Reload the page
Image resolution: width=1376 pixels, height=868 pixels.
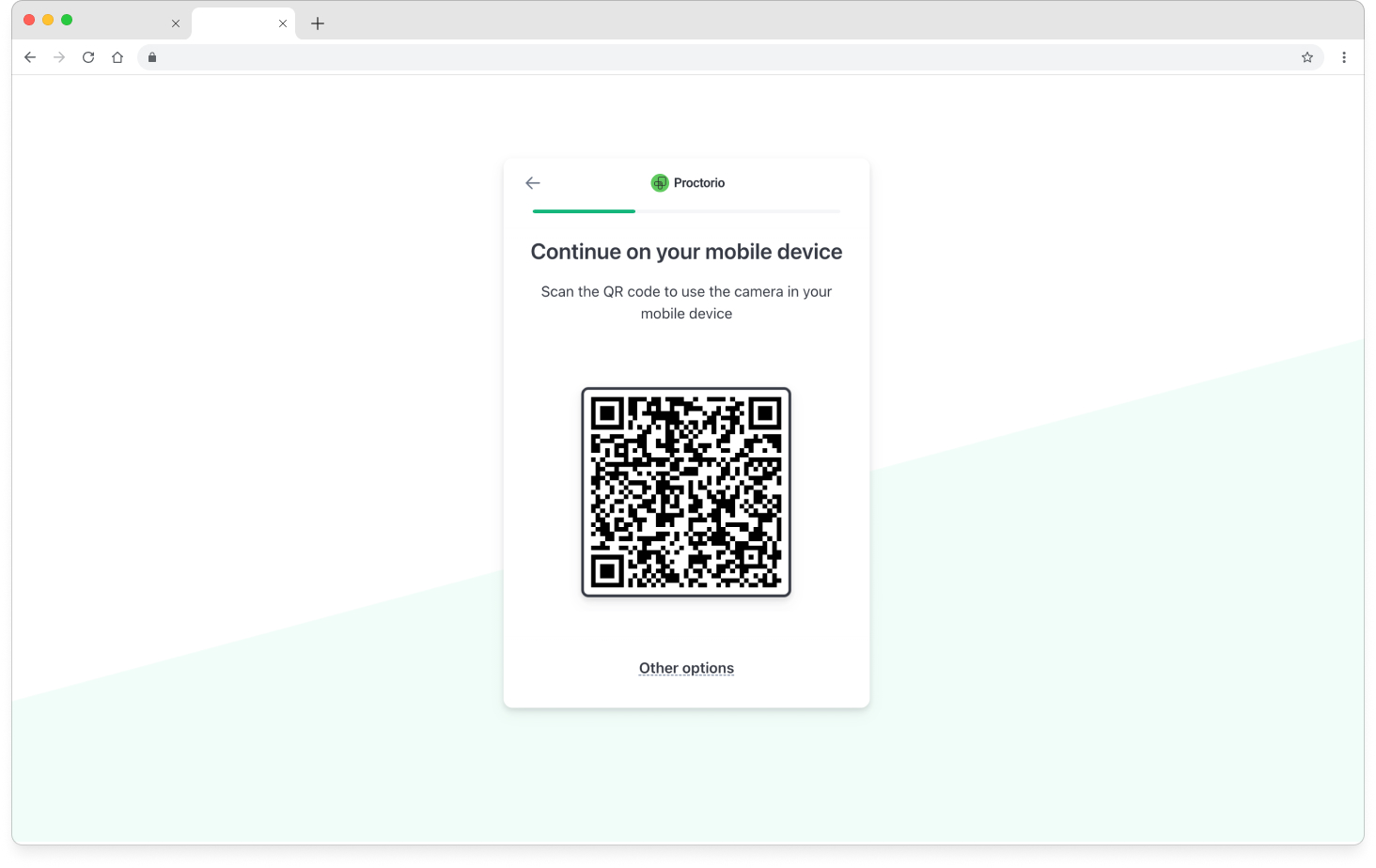[x=88, y=57]
